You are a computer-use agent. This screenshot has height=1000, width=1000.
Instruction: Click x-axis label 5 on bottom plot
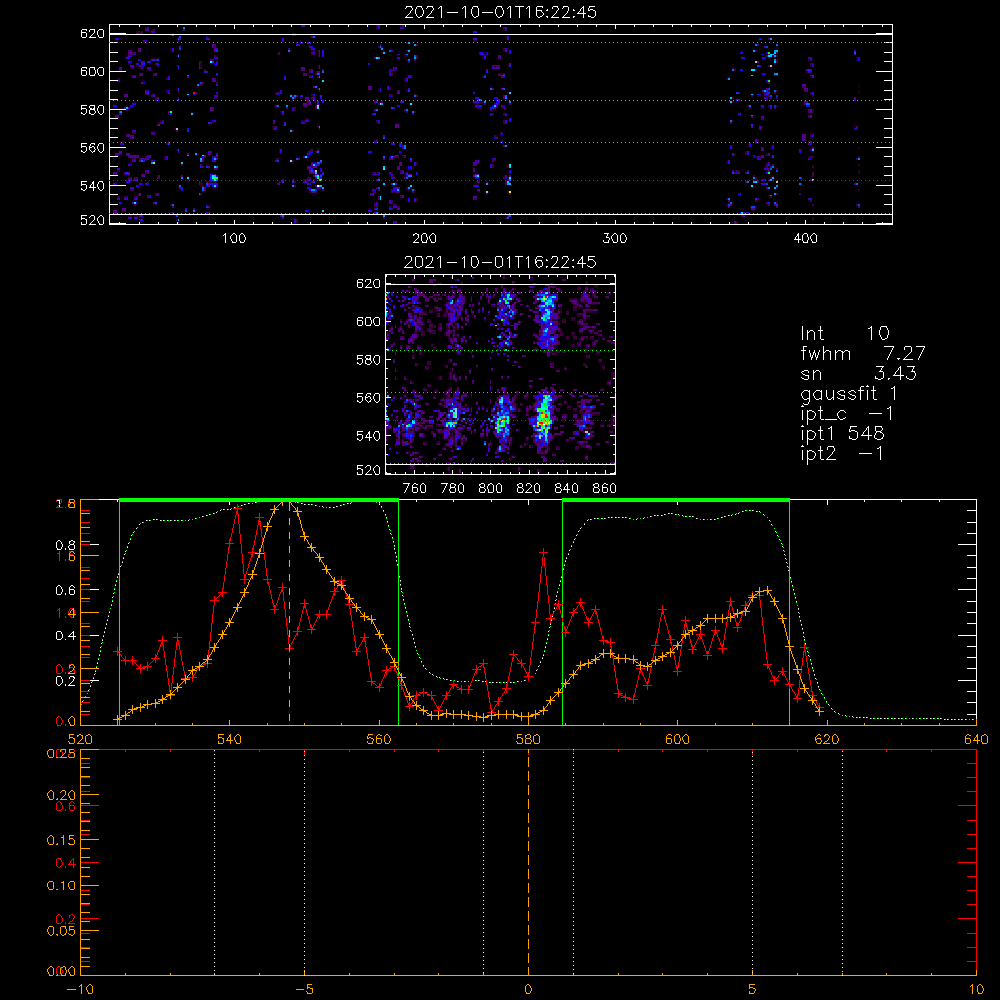point(753,990)
